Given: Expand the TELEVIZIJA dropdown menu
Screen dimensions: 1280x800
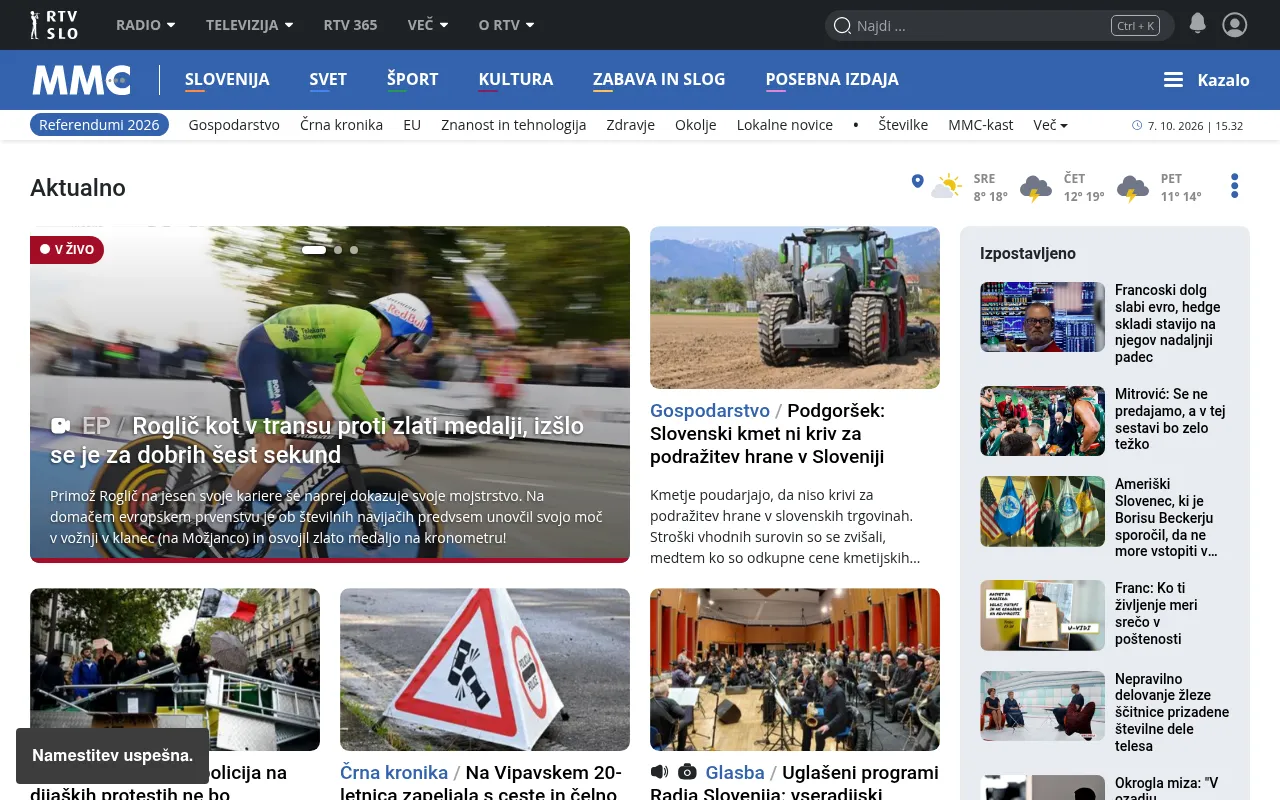Looking at the screenshot, I should pyautogui.click(x=250, y=25).
